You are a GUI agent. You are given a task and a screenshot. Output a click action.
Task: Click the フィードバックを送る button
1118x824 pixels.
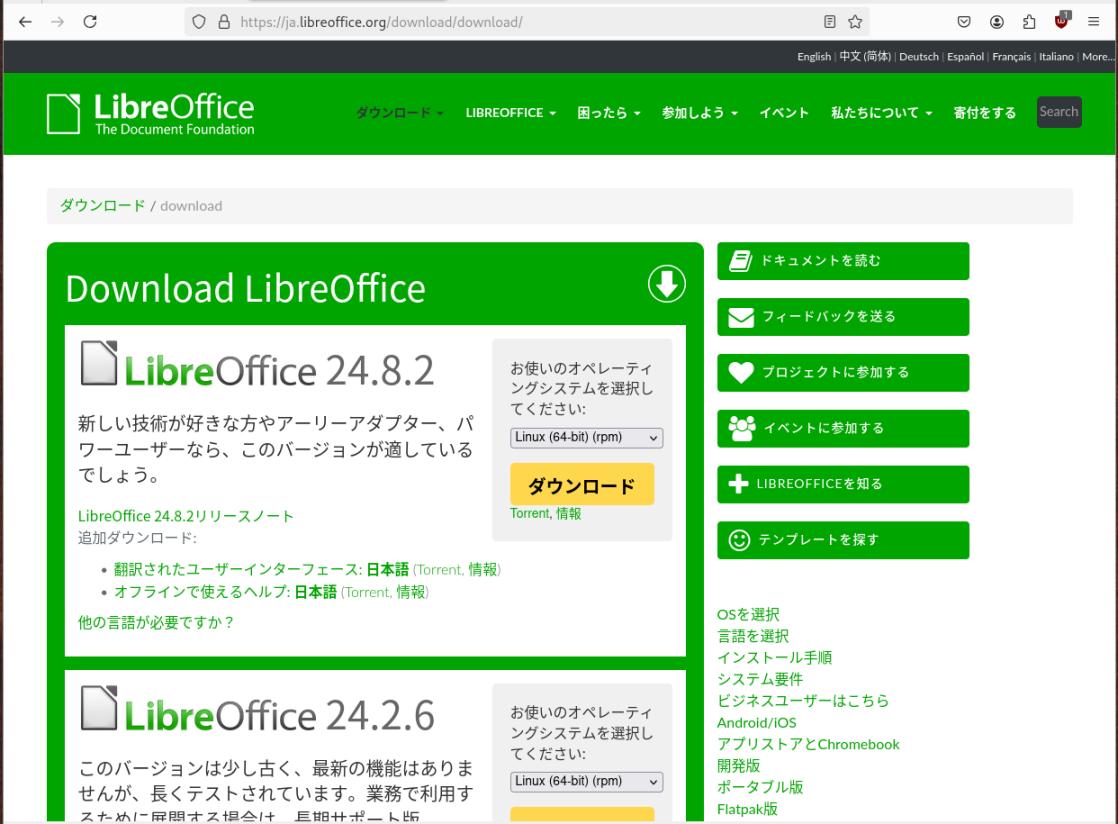843,317
